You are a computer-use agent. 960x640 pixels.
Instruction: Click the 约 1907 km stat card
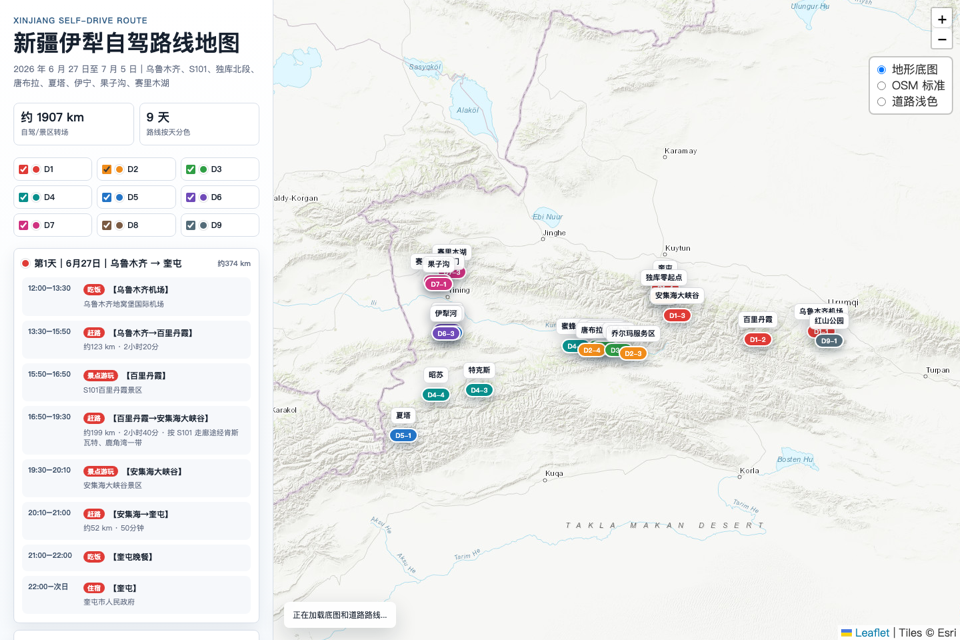(x=73, y=124)
